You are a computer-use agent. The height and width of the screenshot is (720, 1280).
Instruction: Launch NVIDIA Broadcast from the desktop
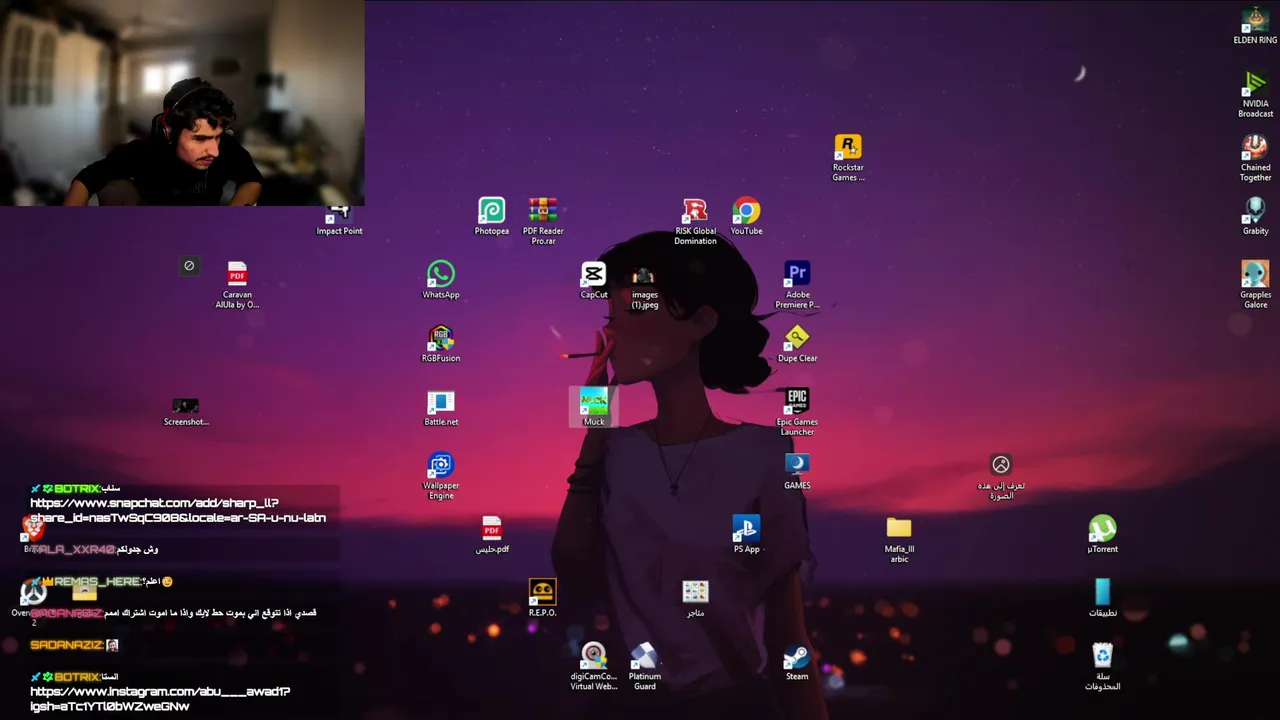click(x=1255, y=94)
